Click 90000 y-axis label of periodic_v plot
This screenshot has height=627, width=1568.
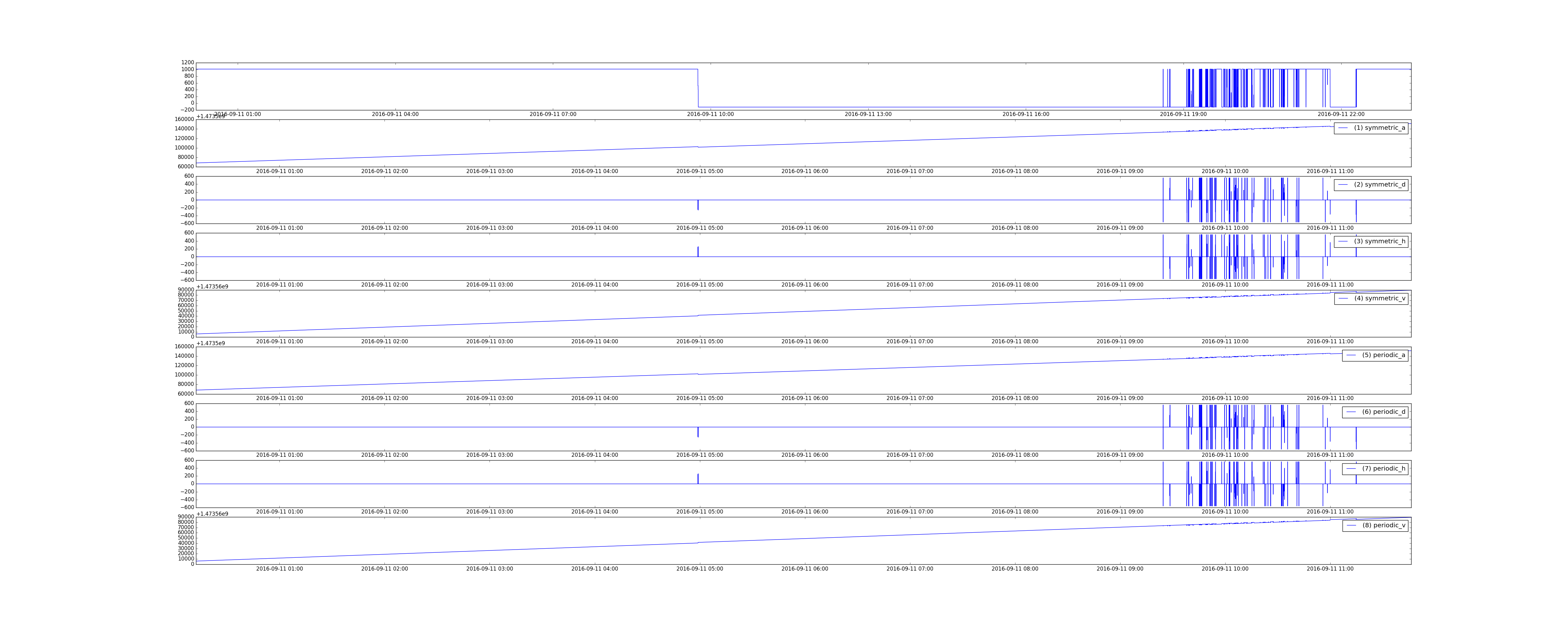[186, 517]
